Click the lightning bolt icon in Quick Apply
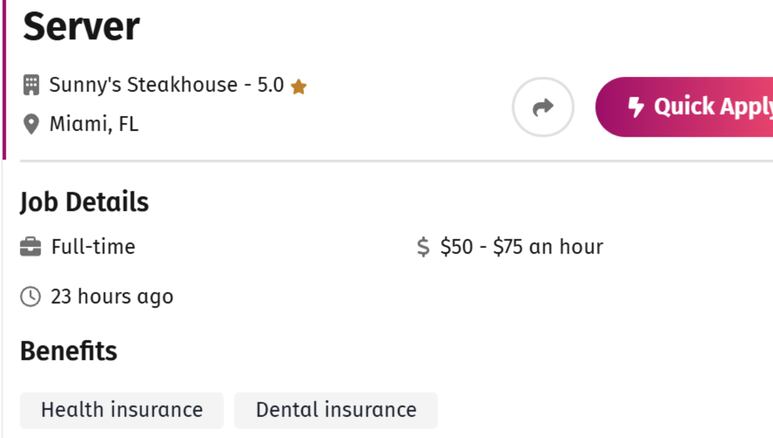This screenshot has height=438, width=773. (635, 107)
